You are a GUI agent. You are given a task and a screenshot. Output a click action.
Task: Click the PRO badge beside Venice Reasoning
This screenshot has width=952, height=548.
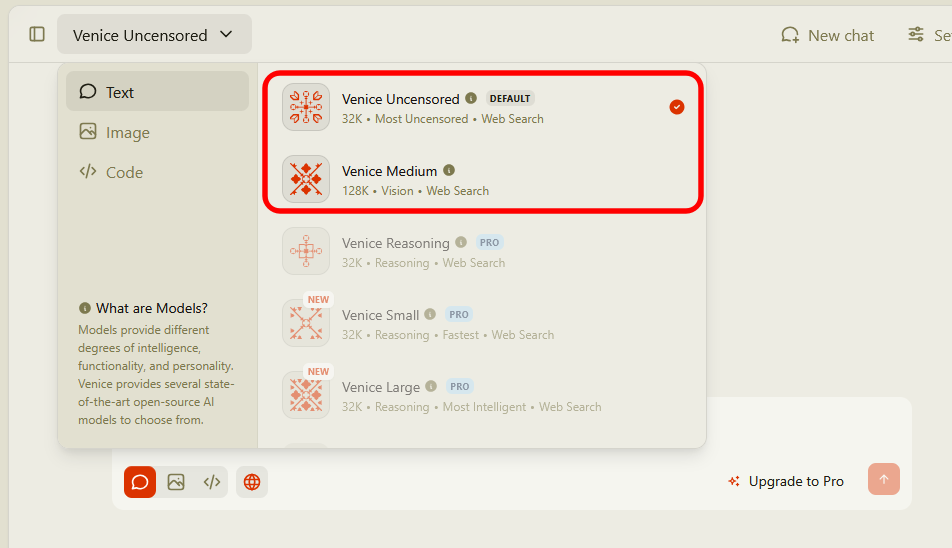click(x=489, y=243)
